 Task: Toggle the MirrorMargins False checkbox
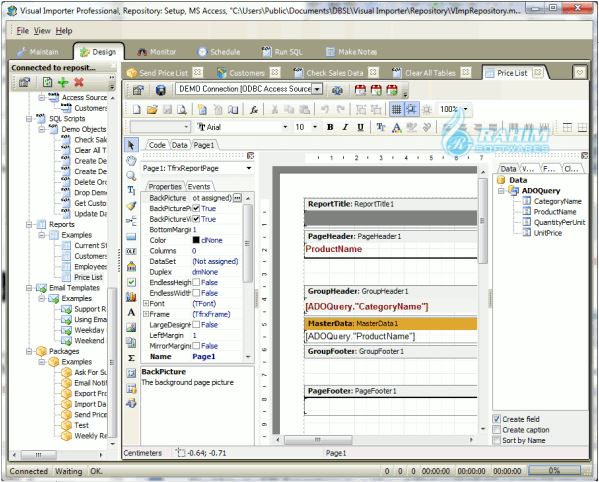pos(196,346)
